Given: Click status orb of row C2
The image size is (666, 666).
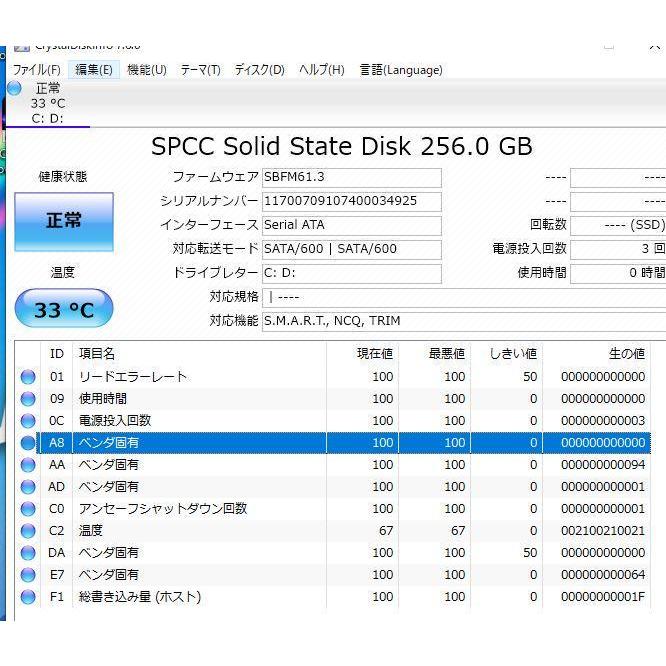Looking at the screenshot, I should [x=28, y=531].
